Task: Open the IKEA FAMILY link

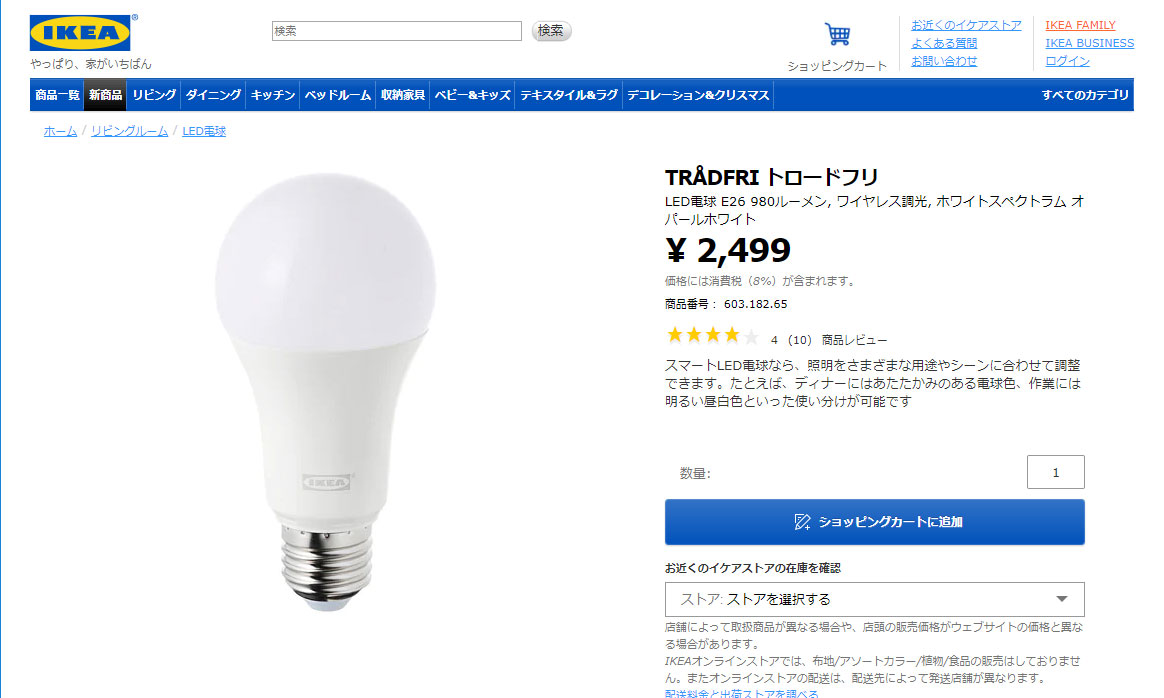Action: coord(1080,25)
